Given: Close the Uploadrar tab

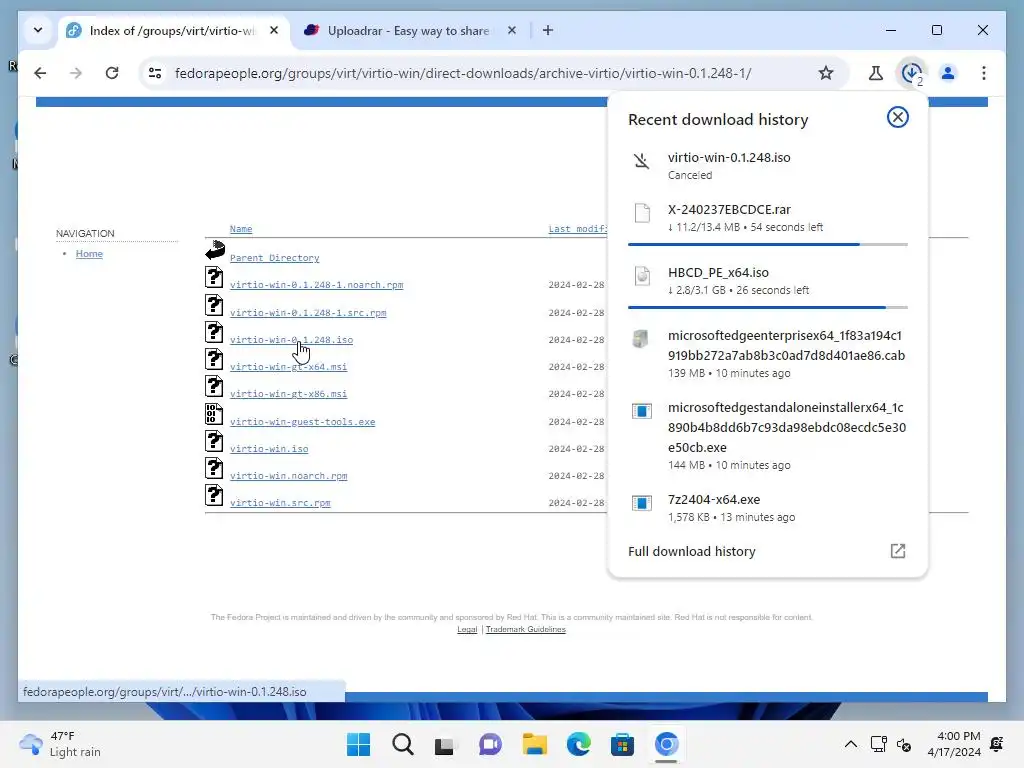Looking at the screenshot, I should coord(512,30).
